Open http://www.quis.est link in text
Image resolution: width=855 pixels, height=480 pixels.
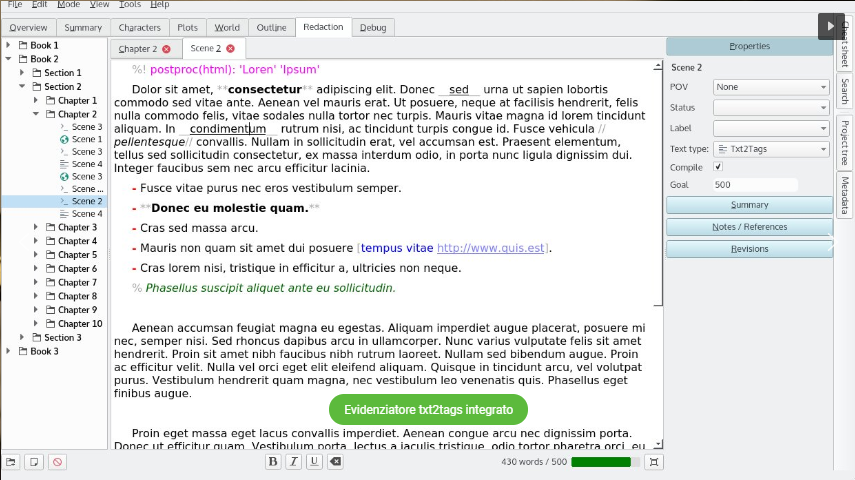tap(491, 248)
